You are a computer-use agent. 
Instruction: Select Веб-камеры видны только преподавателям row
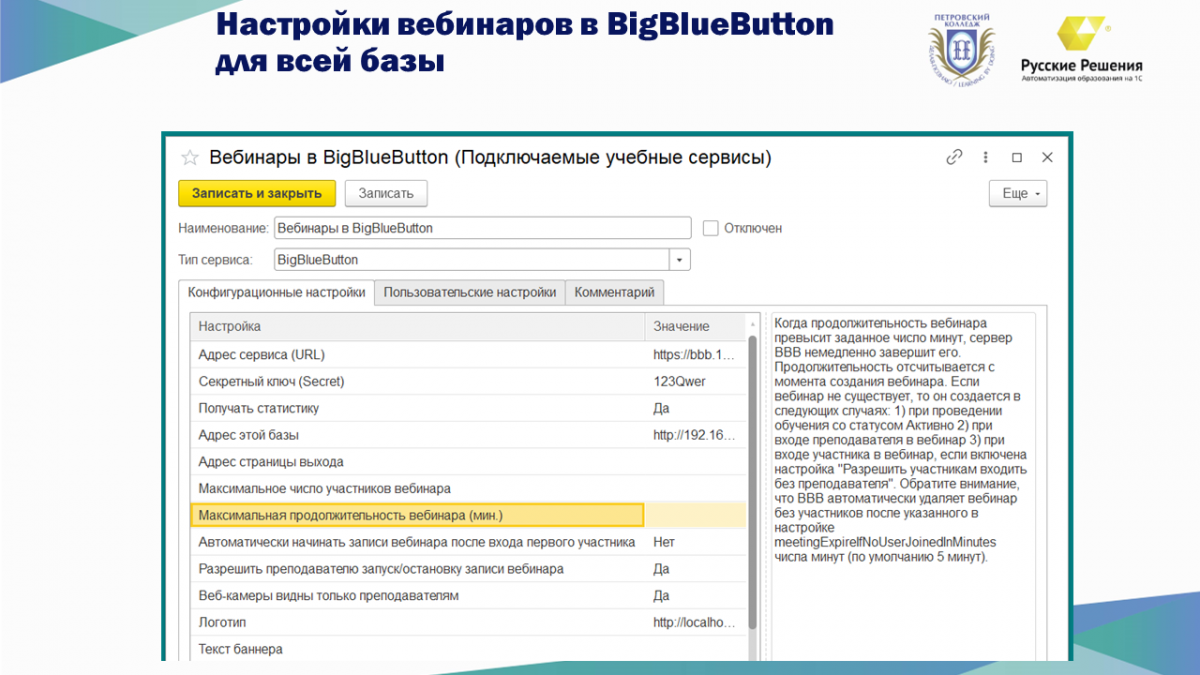[468, 596]
